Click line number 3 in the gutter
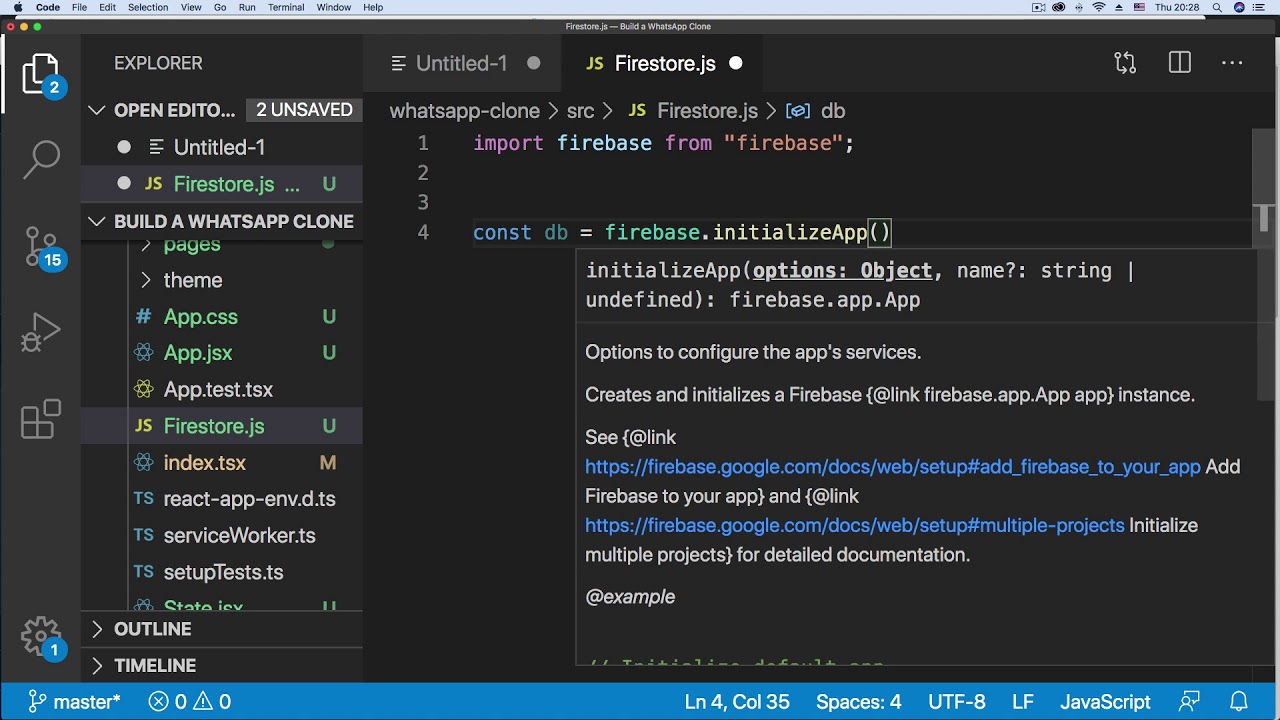 point(423,202)
